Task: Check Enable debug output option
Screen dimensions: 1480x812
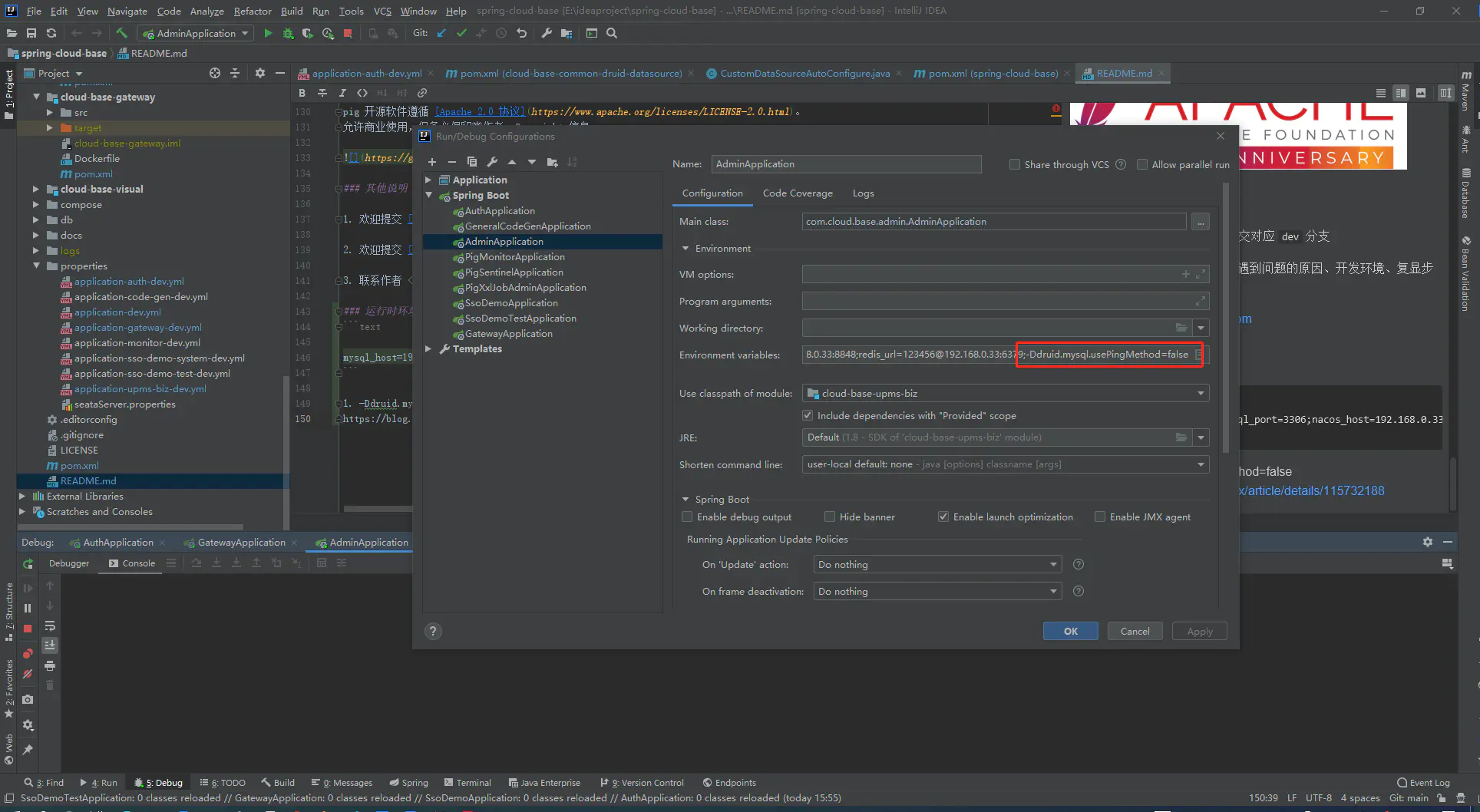Action: [x=687, y=517]
